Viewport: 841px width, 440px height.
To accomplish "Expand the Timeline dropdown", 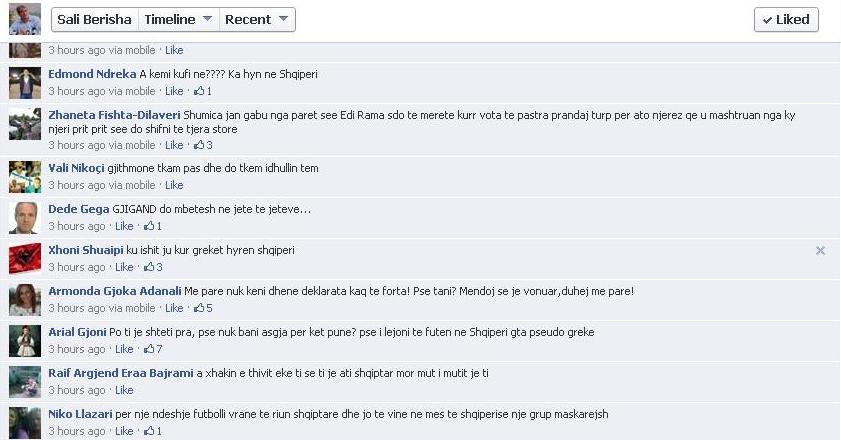I will coord(179,20).
